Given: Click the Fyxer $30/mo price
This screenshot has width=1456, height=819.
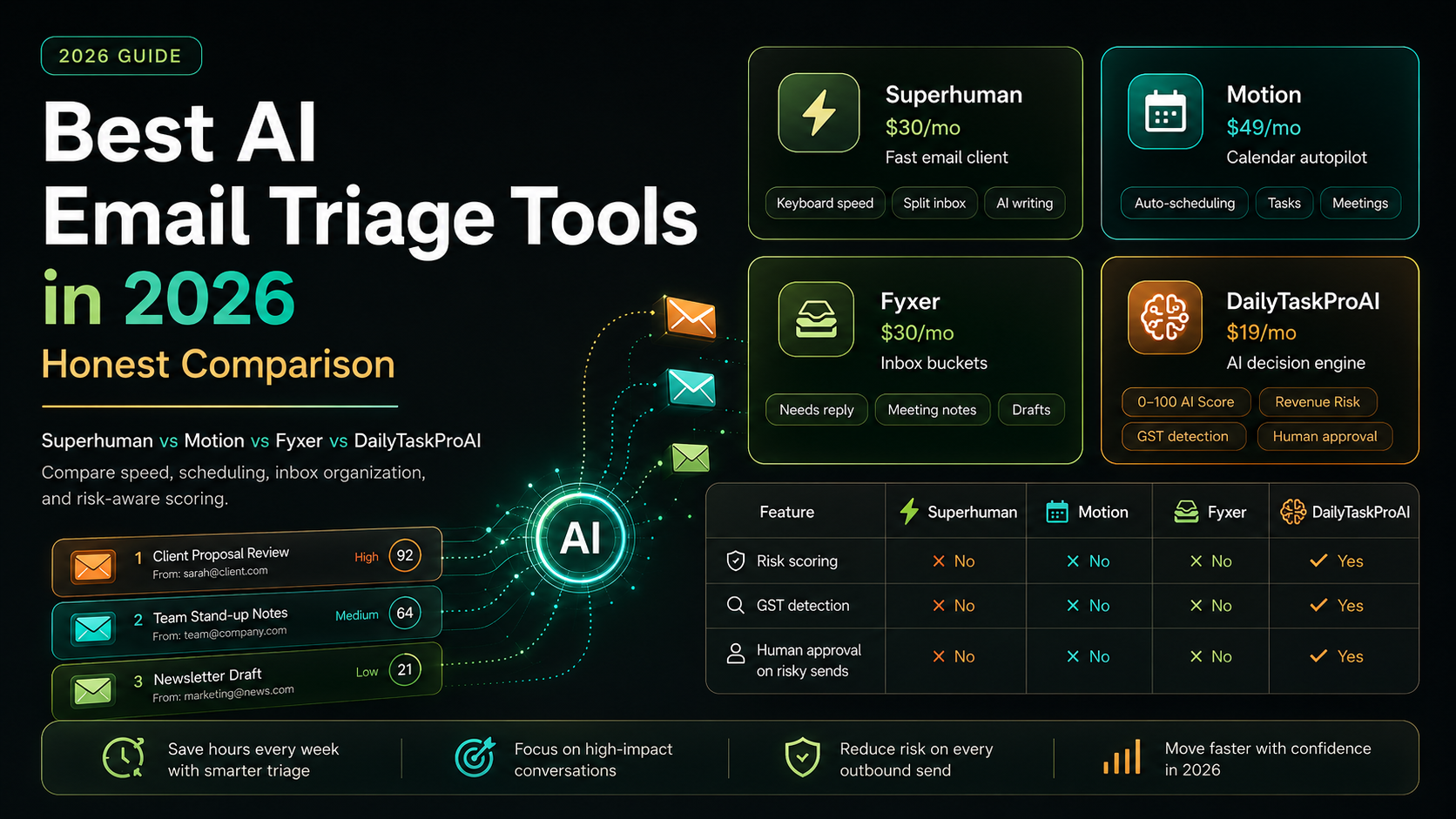Looking at the screenshot, I should pyautogui.click(x=917, y=332).
